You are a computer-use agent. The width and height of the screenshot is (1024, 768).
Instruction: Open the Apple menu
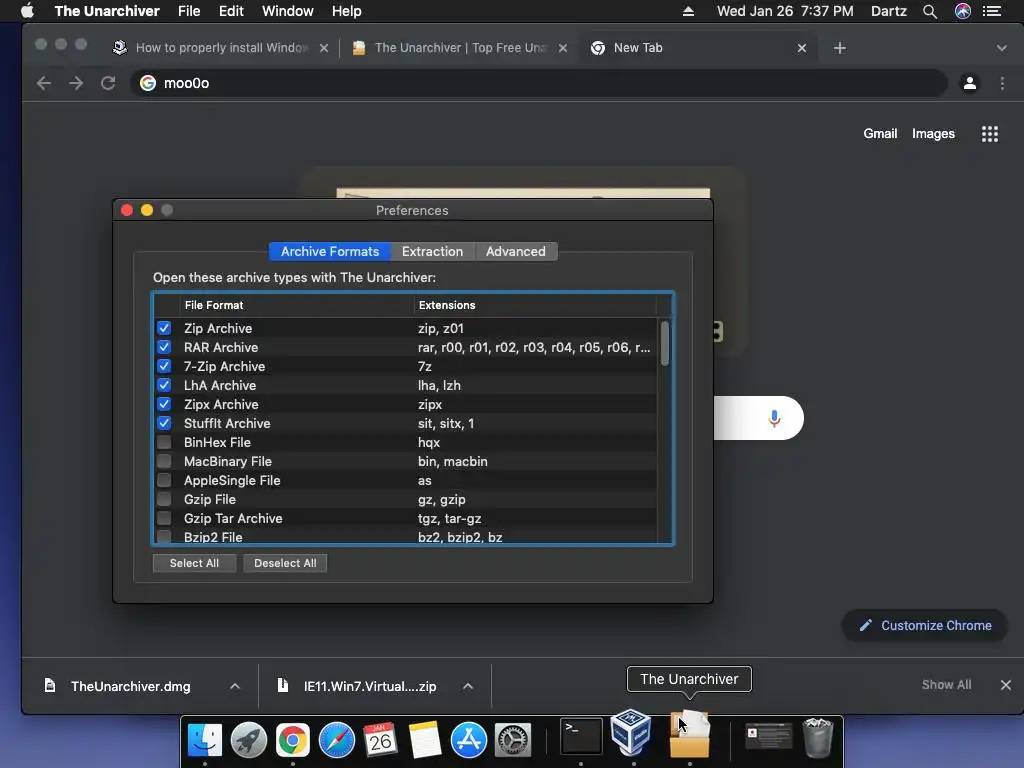tap(27, 11)
